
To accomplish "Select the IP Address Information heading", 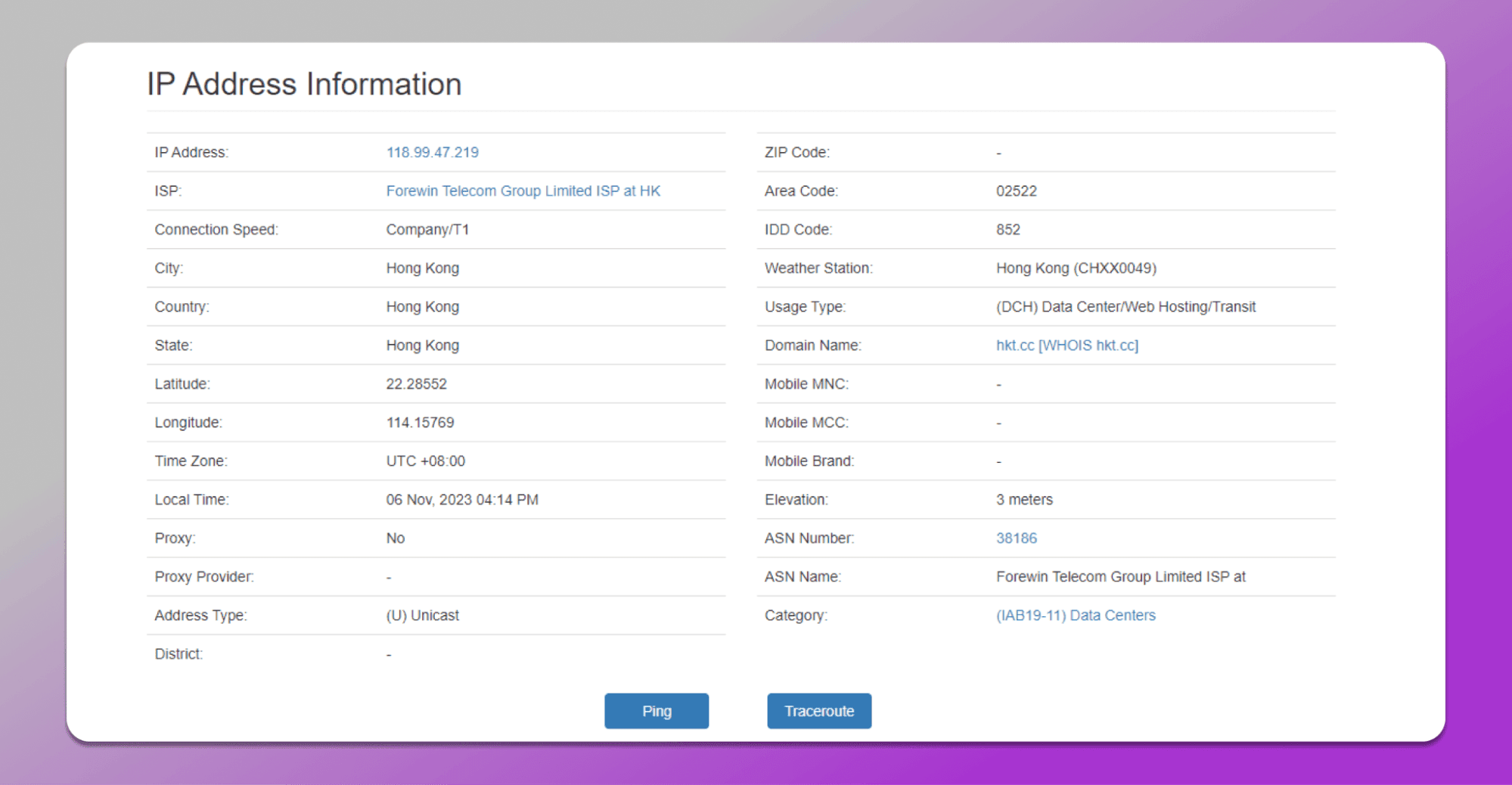I will pyautogui.click(x=304, y=84).
